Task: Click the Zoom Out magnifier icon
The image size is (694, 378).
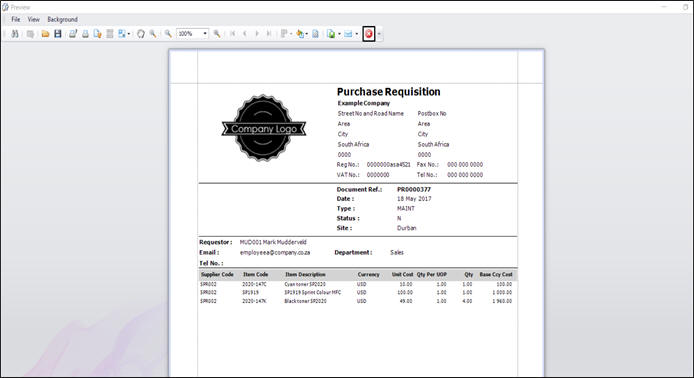Action: click(168, 34)
